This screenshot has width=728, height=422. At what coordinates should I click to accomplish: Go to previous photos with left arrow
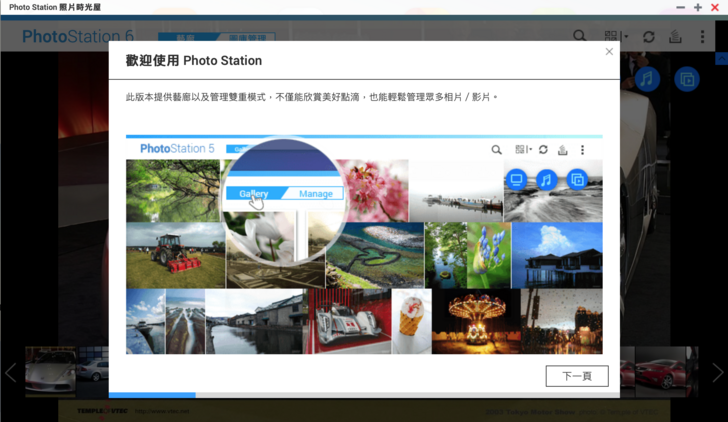point(11,373)
